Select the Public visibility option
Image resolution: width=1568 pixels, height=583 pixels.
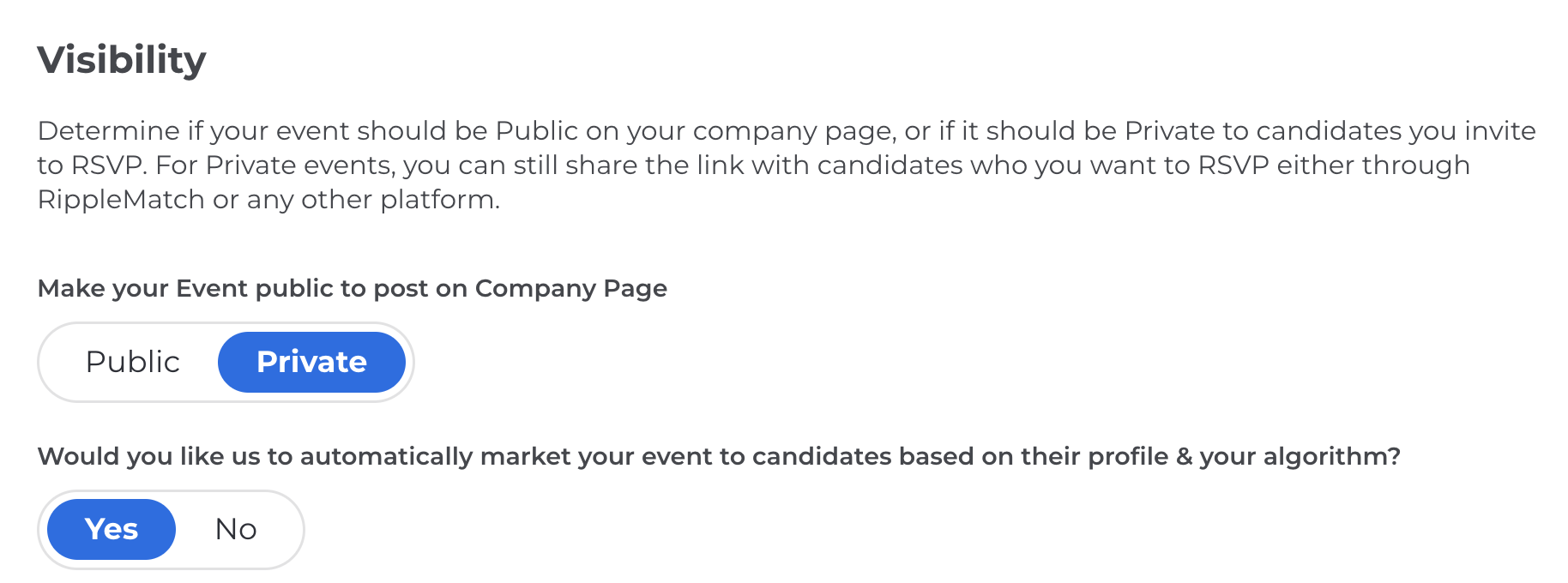click(133, 362)
